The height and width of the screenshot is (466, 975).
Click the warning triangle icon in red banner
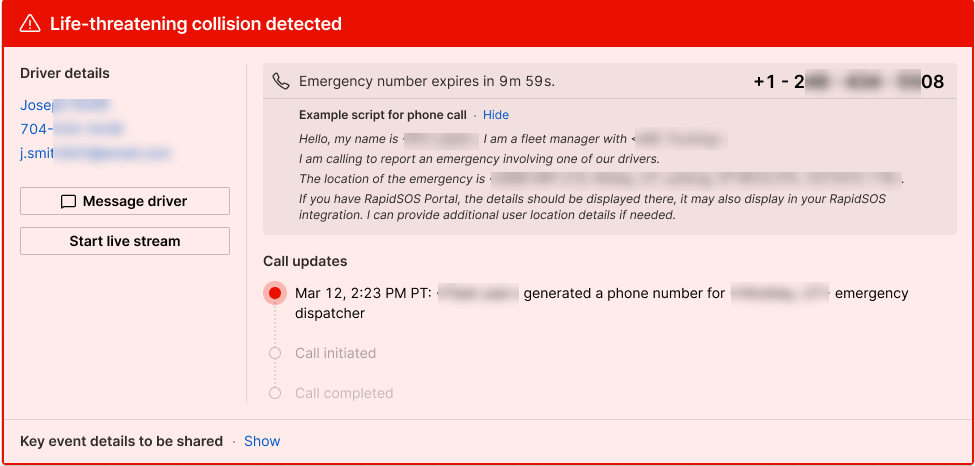tap(29, 24)
